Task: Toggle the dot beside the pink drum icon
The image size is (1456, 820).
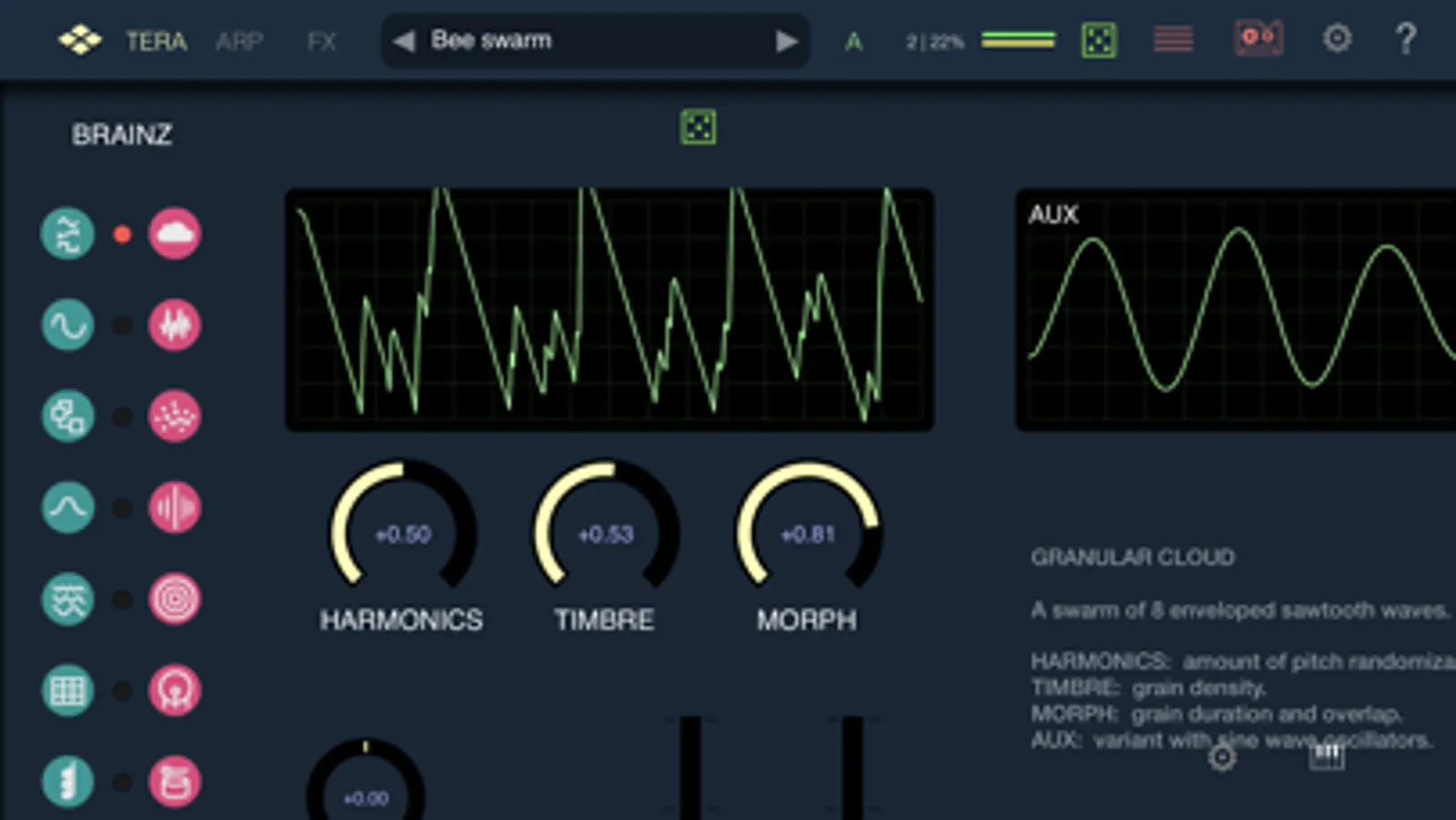Action: click(x=122, y=782)
